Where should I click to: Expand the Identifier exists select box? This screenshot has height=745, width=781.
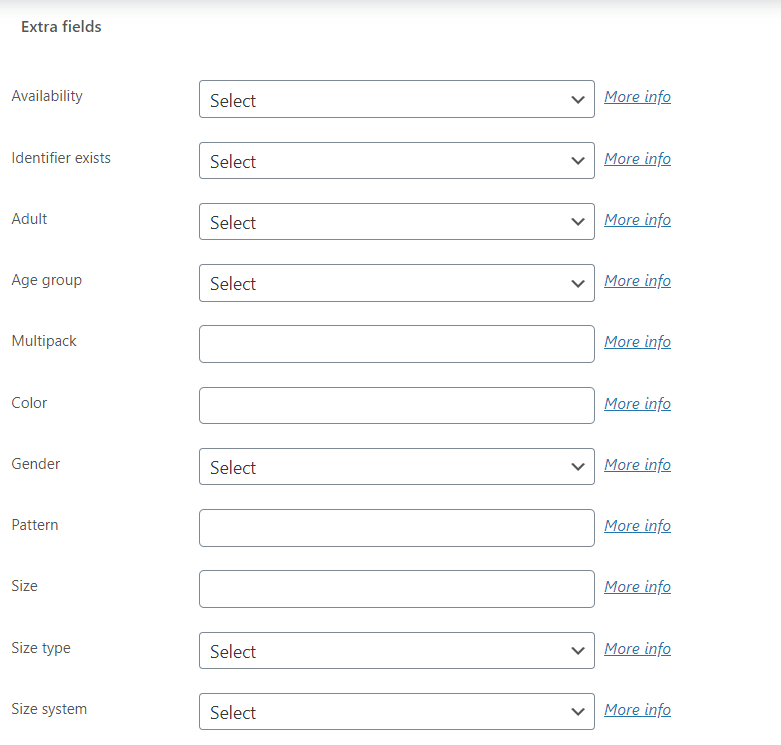396,160
